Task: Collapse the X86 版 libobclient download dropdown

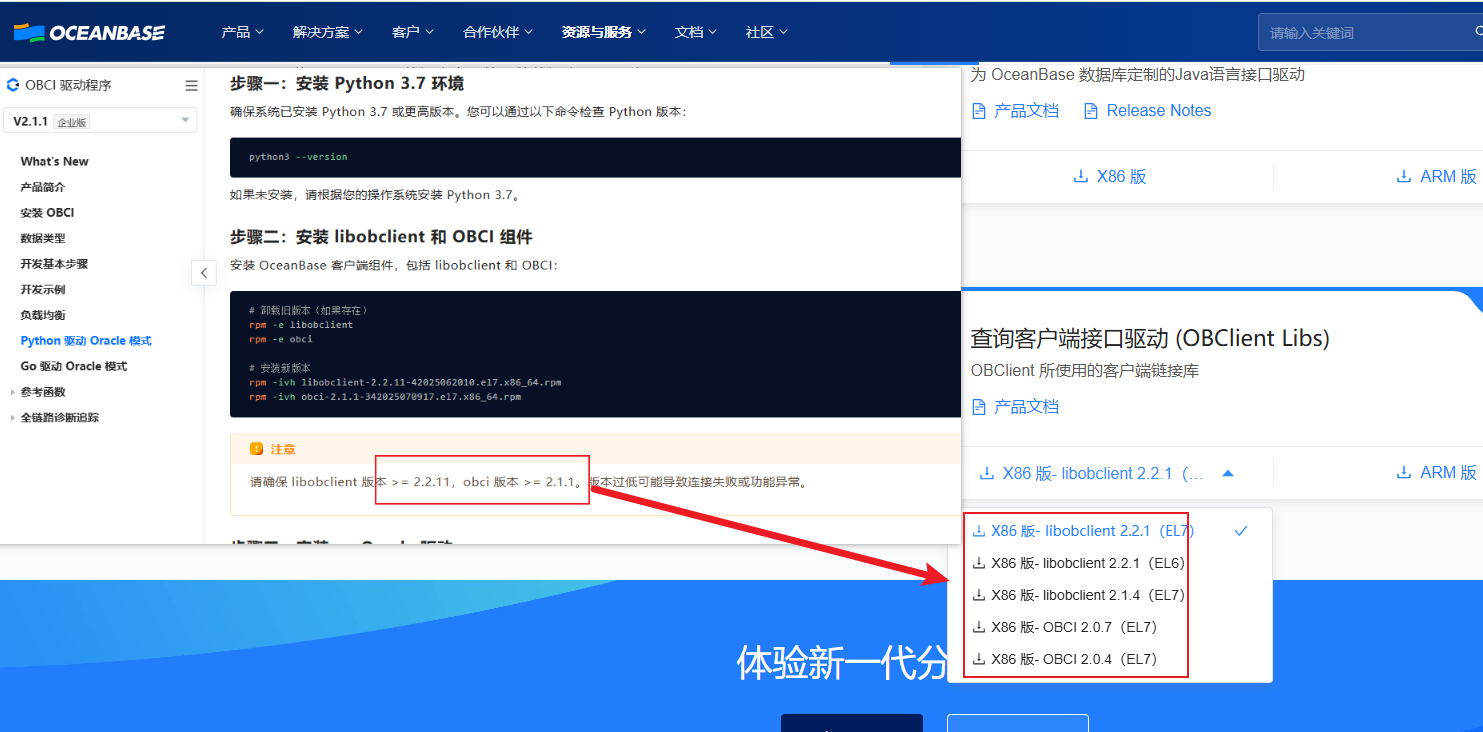Action: 1228,473
